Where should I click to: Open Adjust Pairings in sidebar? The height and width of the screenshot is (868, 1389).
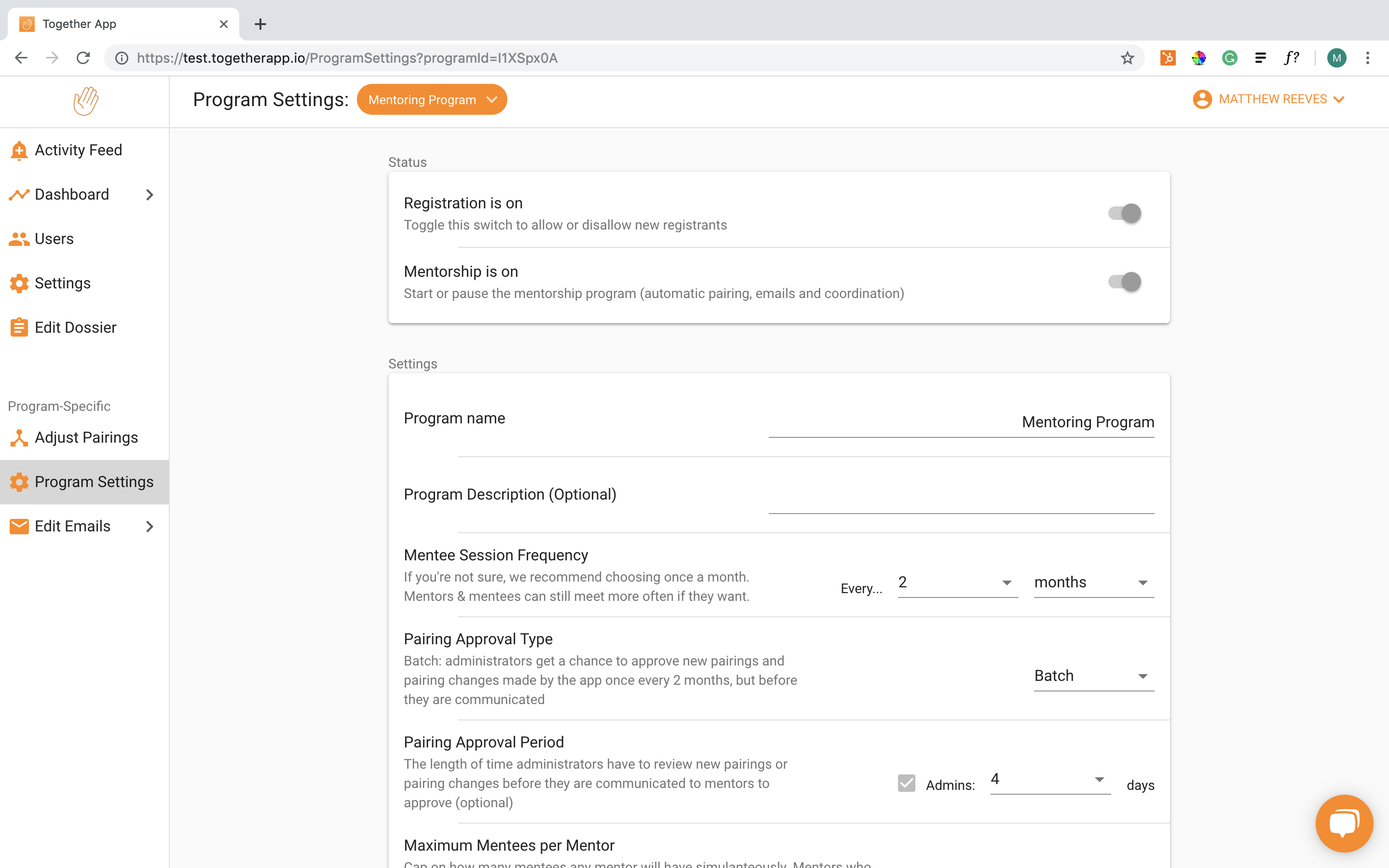[86, 437]
